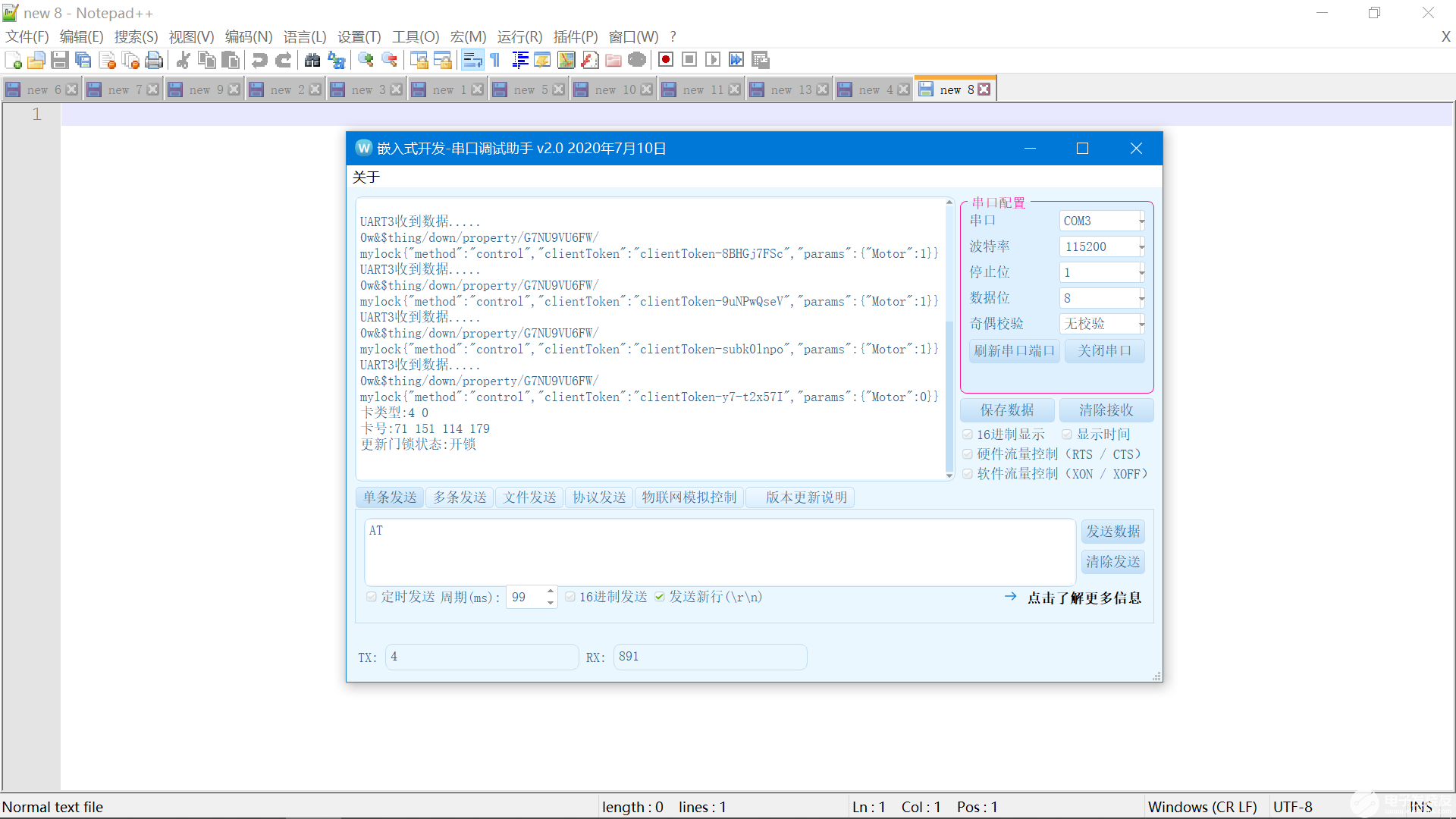This screenshot has height=819, width=1456.
Task: Click the Print toolbar icon
Action: pyautogui.click(x=154, y=60)
